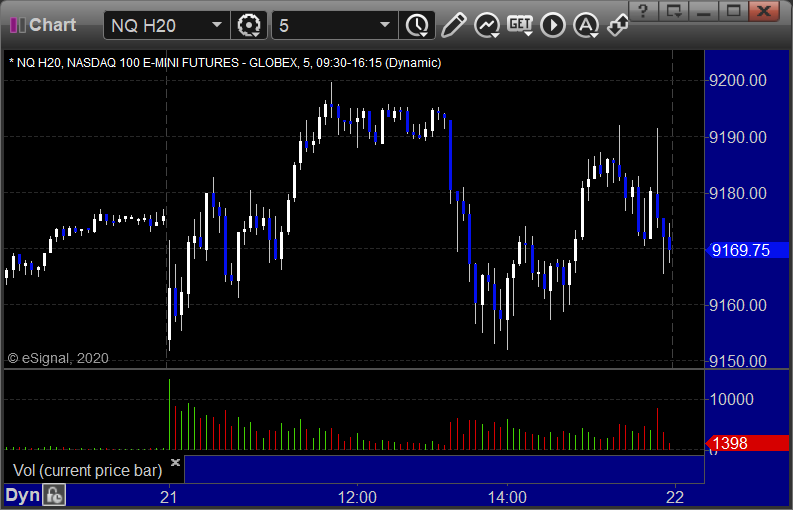The image size is (793, 510).
Task: Open the time template clock icon
Action: point(417,25)
